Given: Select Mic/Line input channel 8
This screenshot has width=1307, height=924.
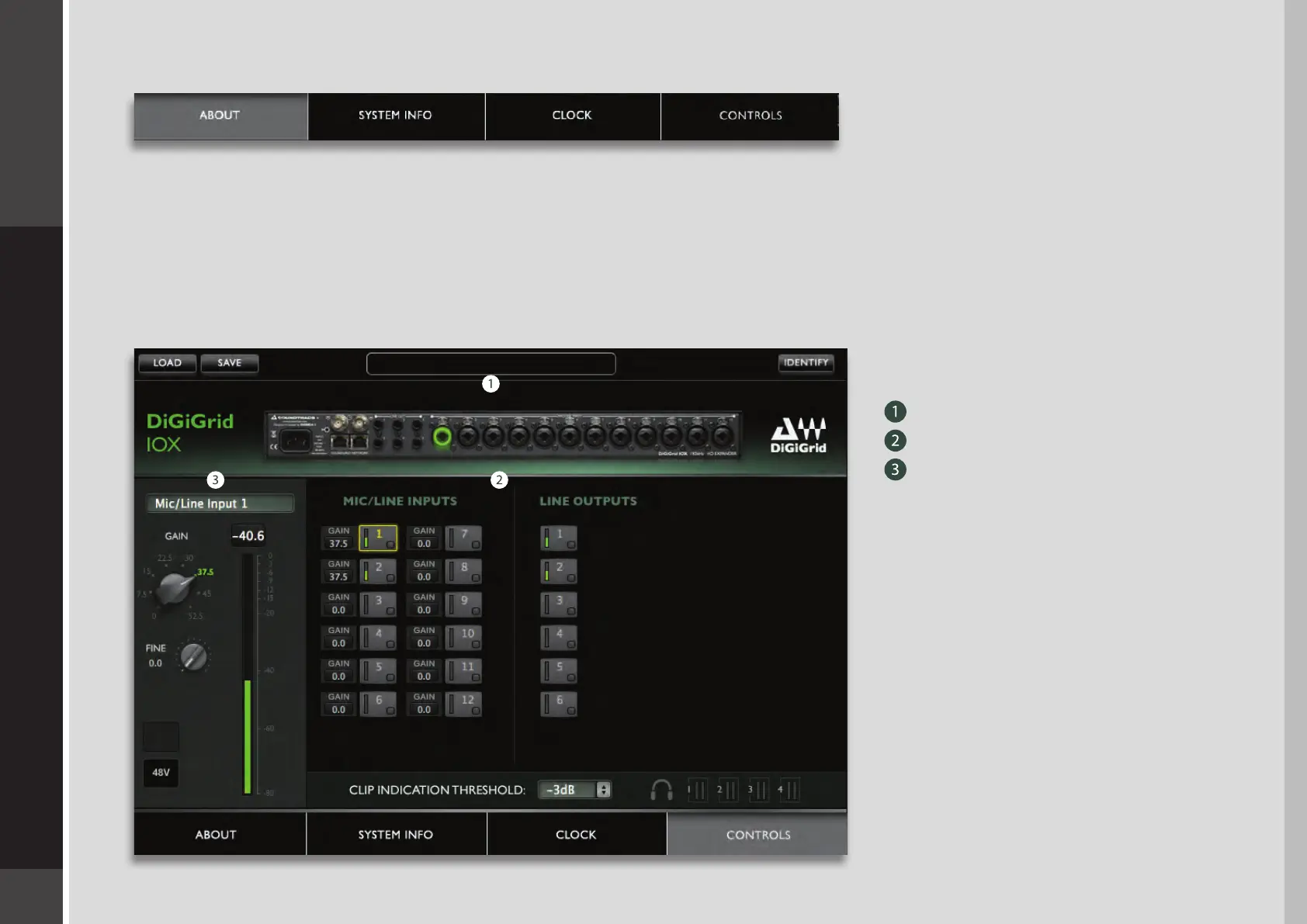Looking at the screenshot, I should 463,571.
